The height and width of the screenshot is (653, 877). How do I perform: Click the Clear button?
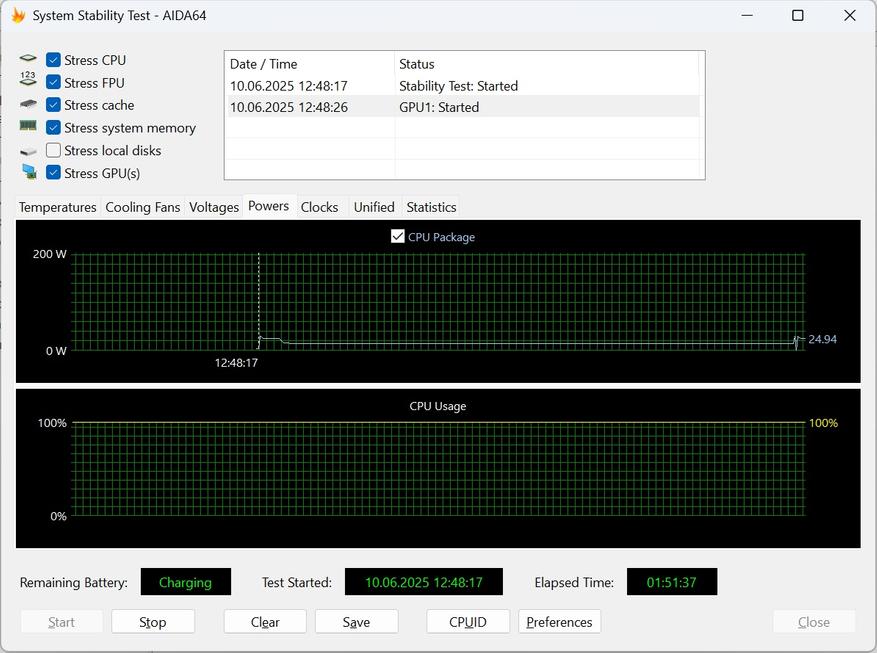tap(265, 622)
